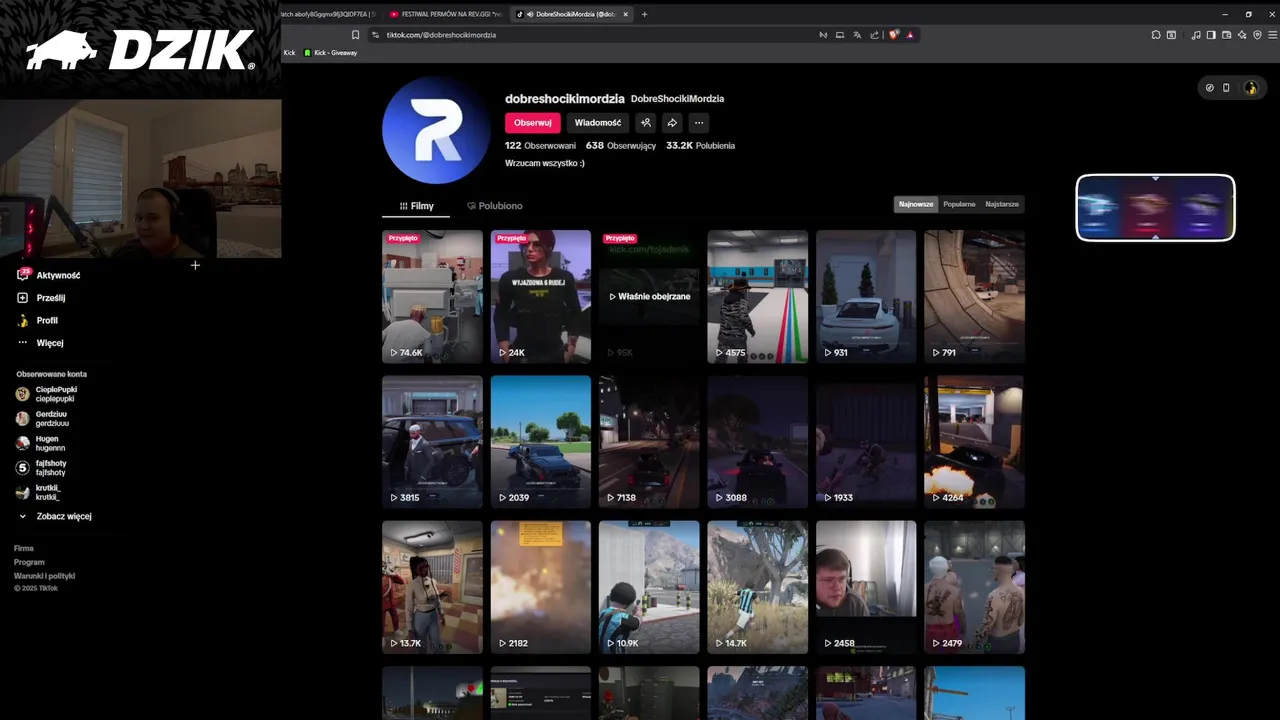Open video with 10.9K views

point(649,587)
